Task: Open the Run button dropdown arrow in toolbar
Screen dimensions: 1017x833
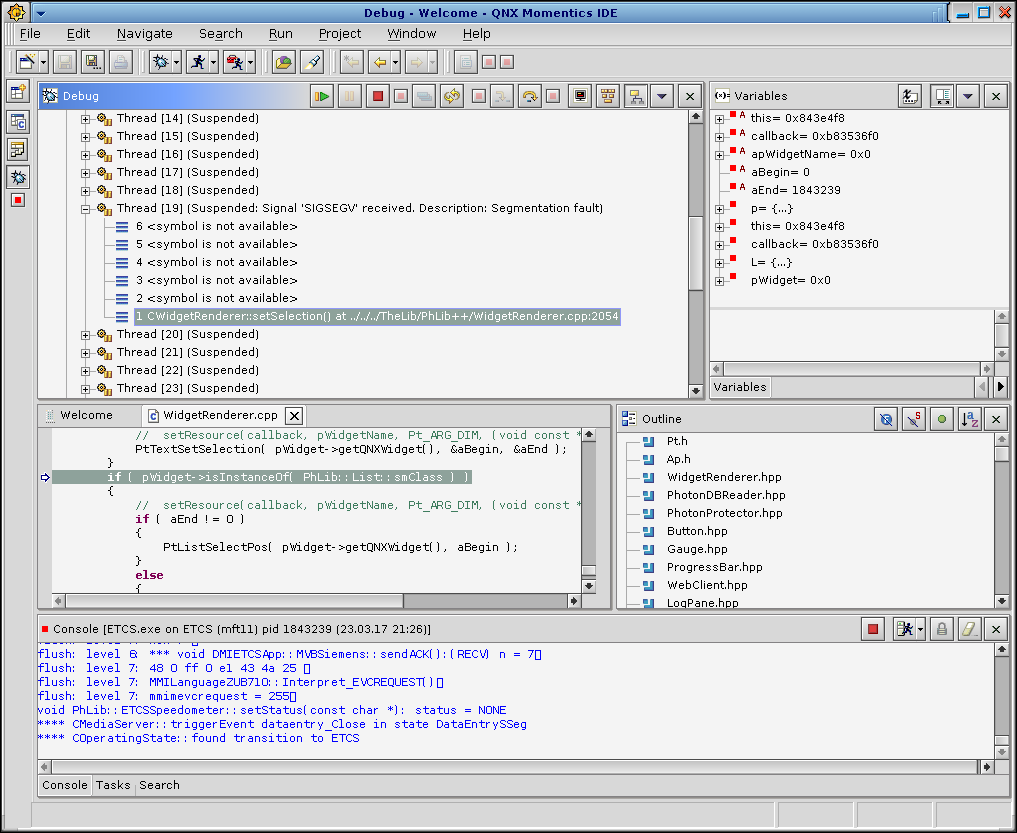Action: [213, 62]
